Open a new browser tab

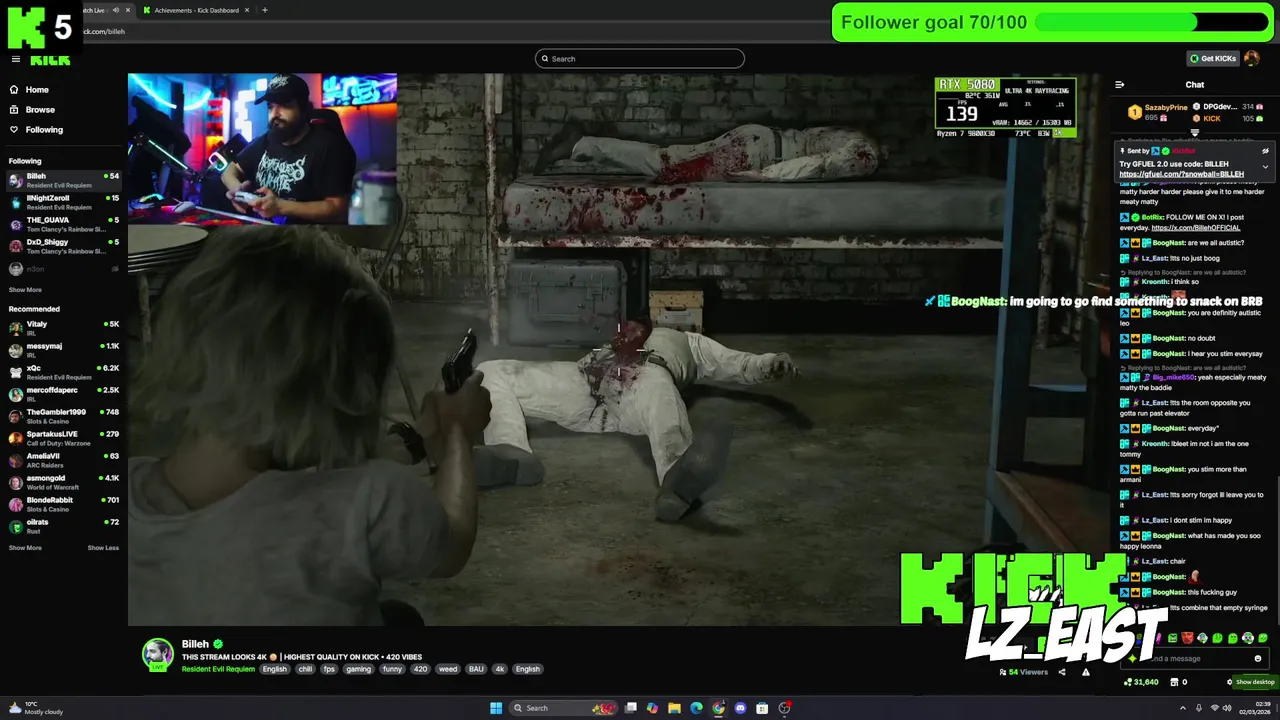tap(264, 10)
